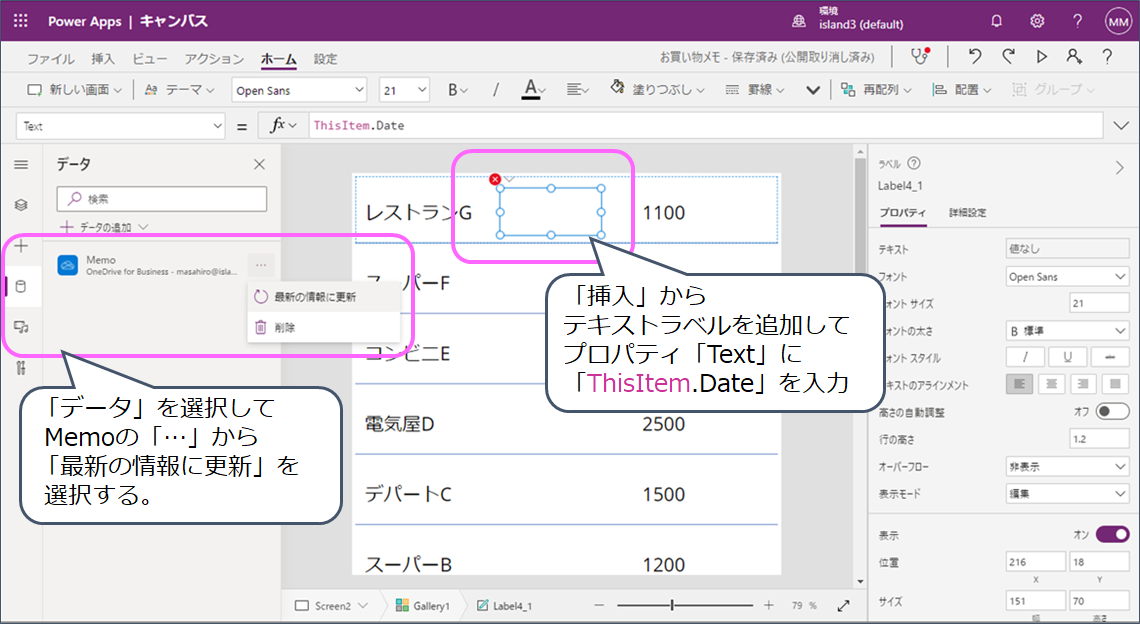1140x624 pixels.
Task: Close the データ pane
Action: [x=260, y=164]
